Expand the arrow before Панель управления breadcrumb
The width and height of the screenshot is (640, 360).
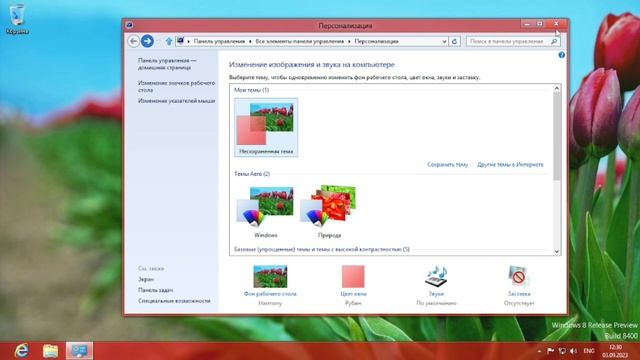[x=189, y=42]
